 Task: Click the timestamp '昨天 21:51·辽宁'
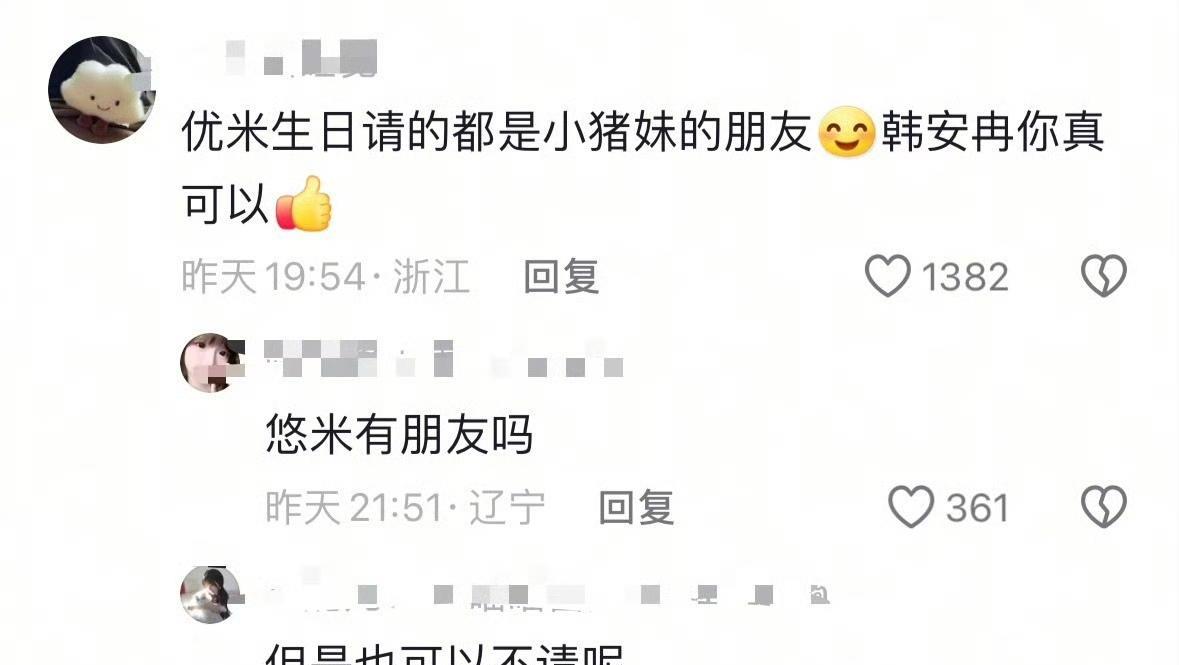tap(405, 508)
